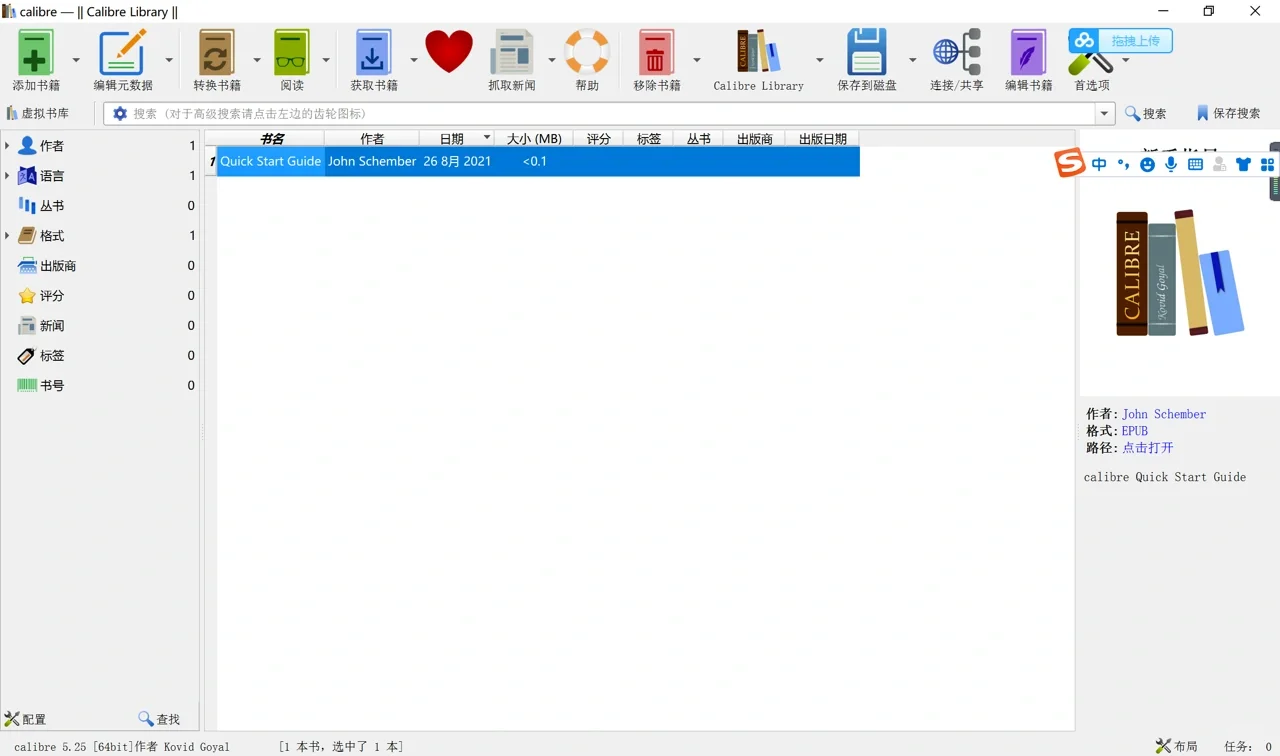
Task: Select 标签 (Tags) in tag browser
Action: click(52, 356)
